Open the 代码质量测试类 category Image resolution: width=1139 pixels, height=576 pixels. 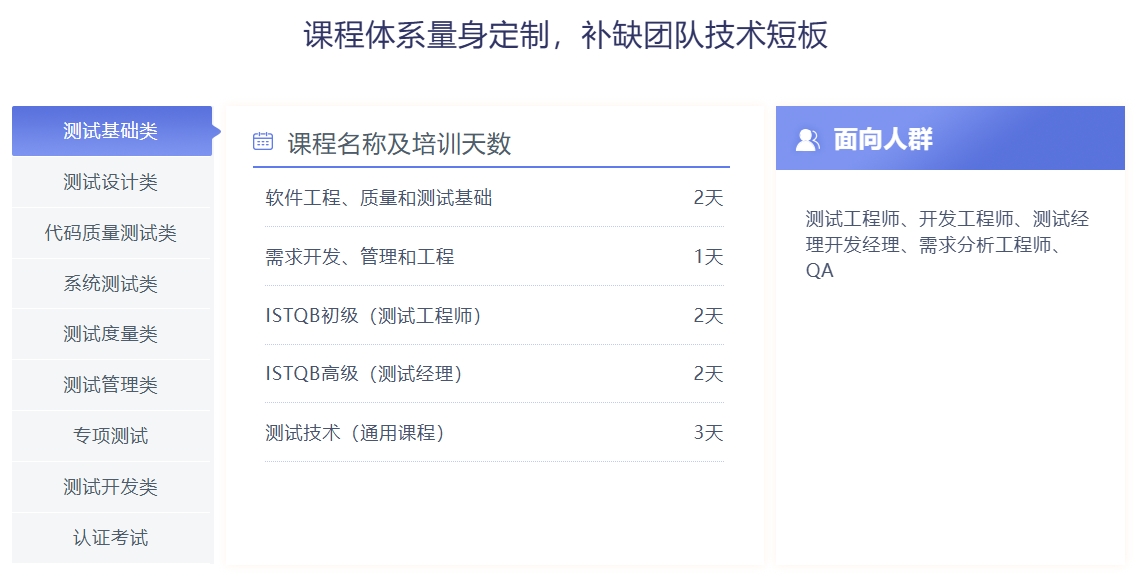(x=111, y=233)
